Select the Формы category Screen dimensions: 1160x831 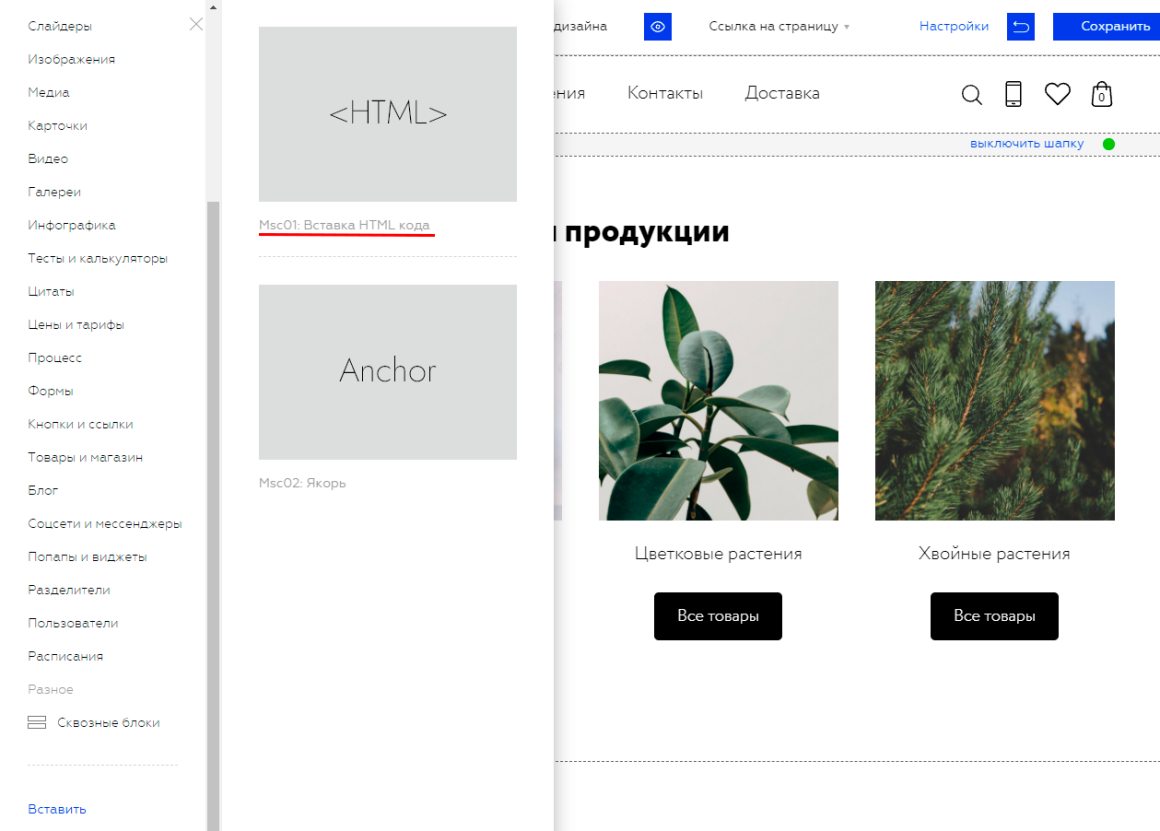(50, 391)
